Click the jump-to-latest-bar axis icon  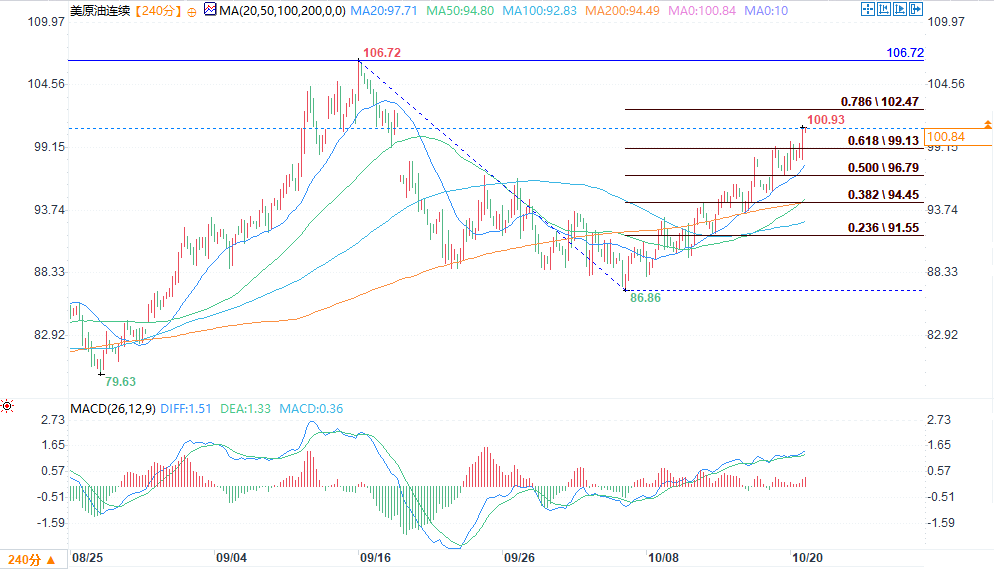click(x=900, y=9)
